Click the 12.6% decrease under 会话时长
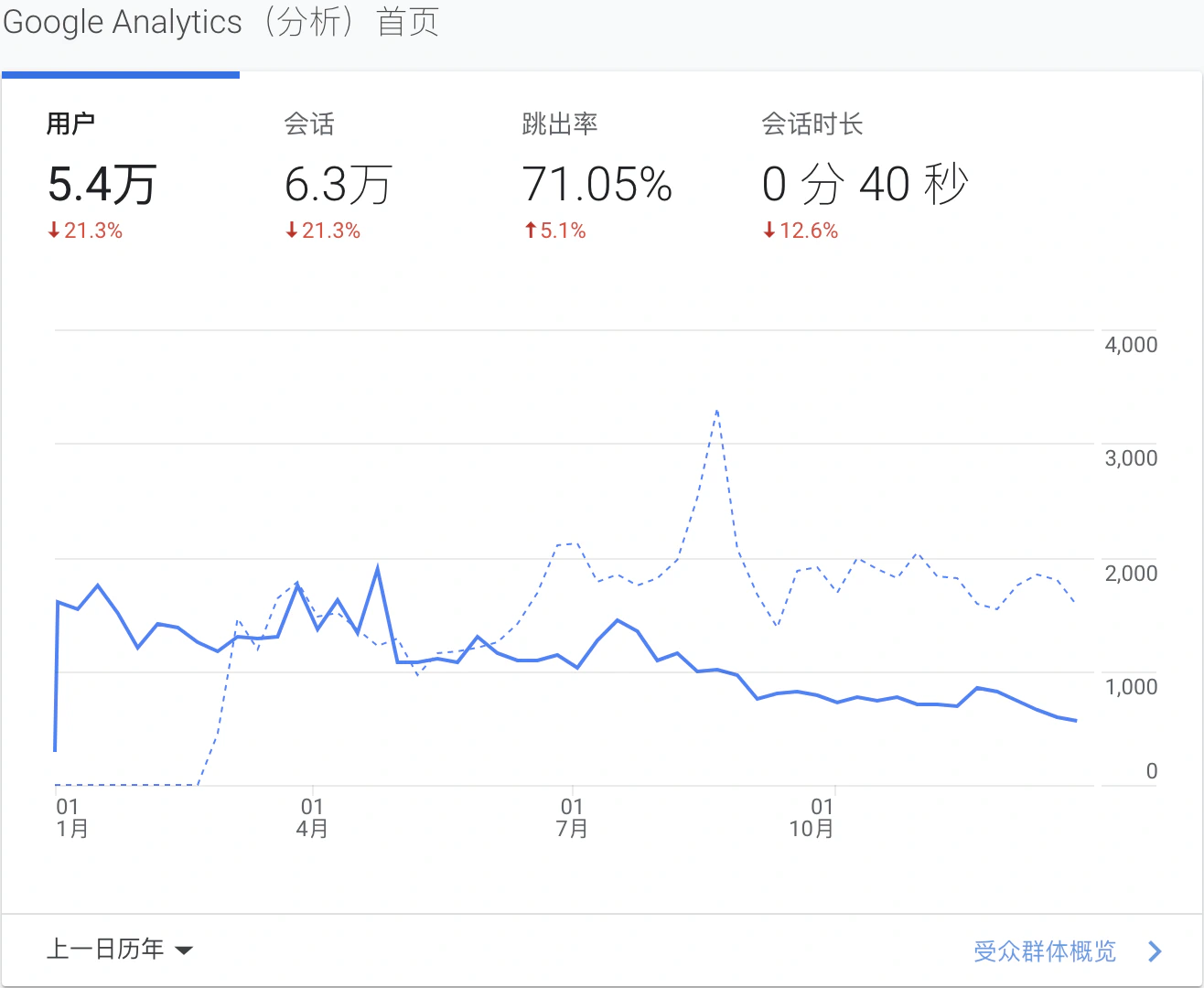The height and width of the screenshot is (988, 1204). pyautogui.click(x=801, y=231)
